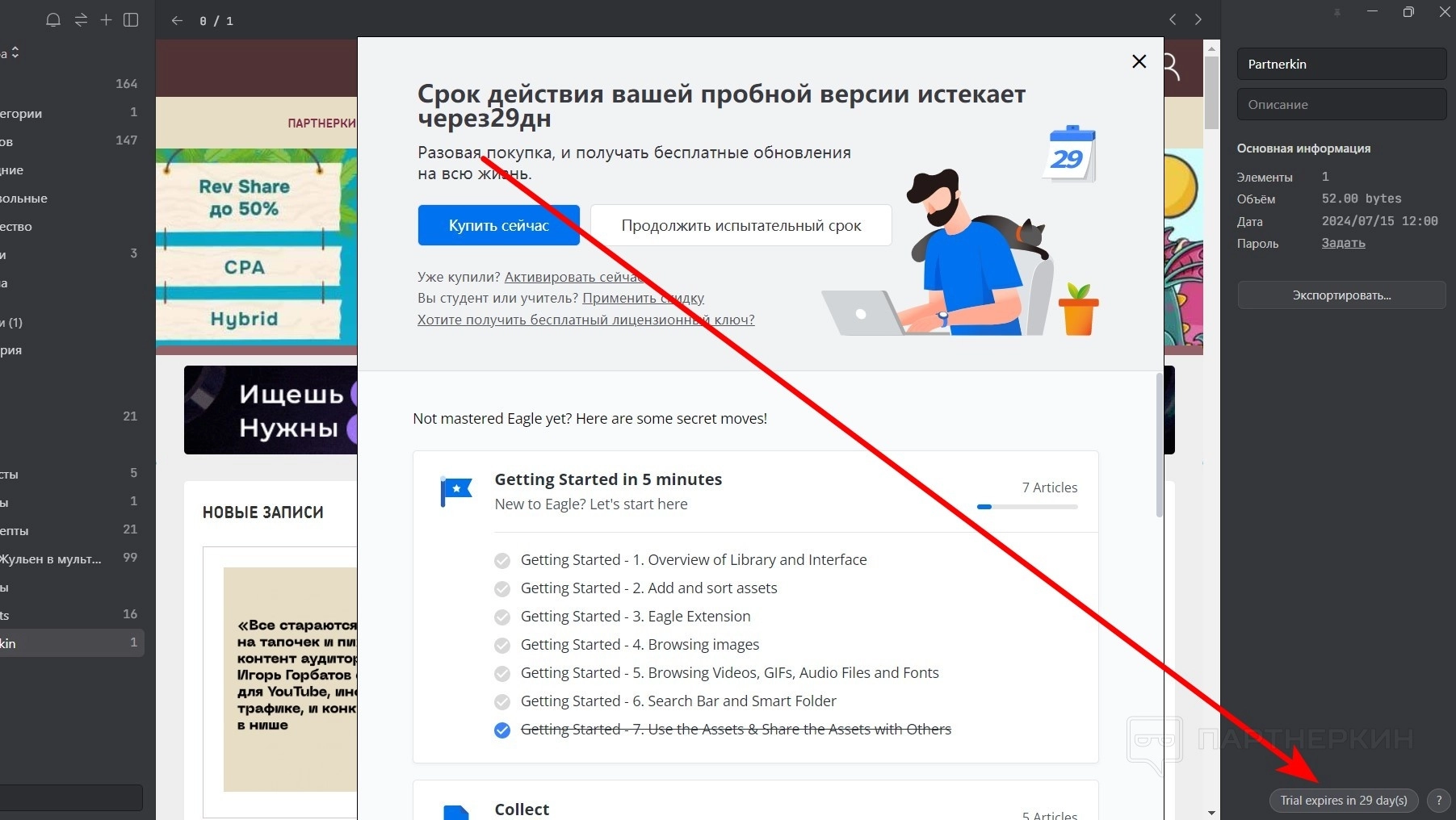Toggle the sidebar layout icon

tap(131, 19)
